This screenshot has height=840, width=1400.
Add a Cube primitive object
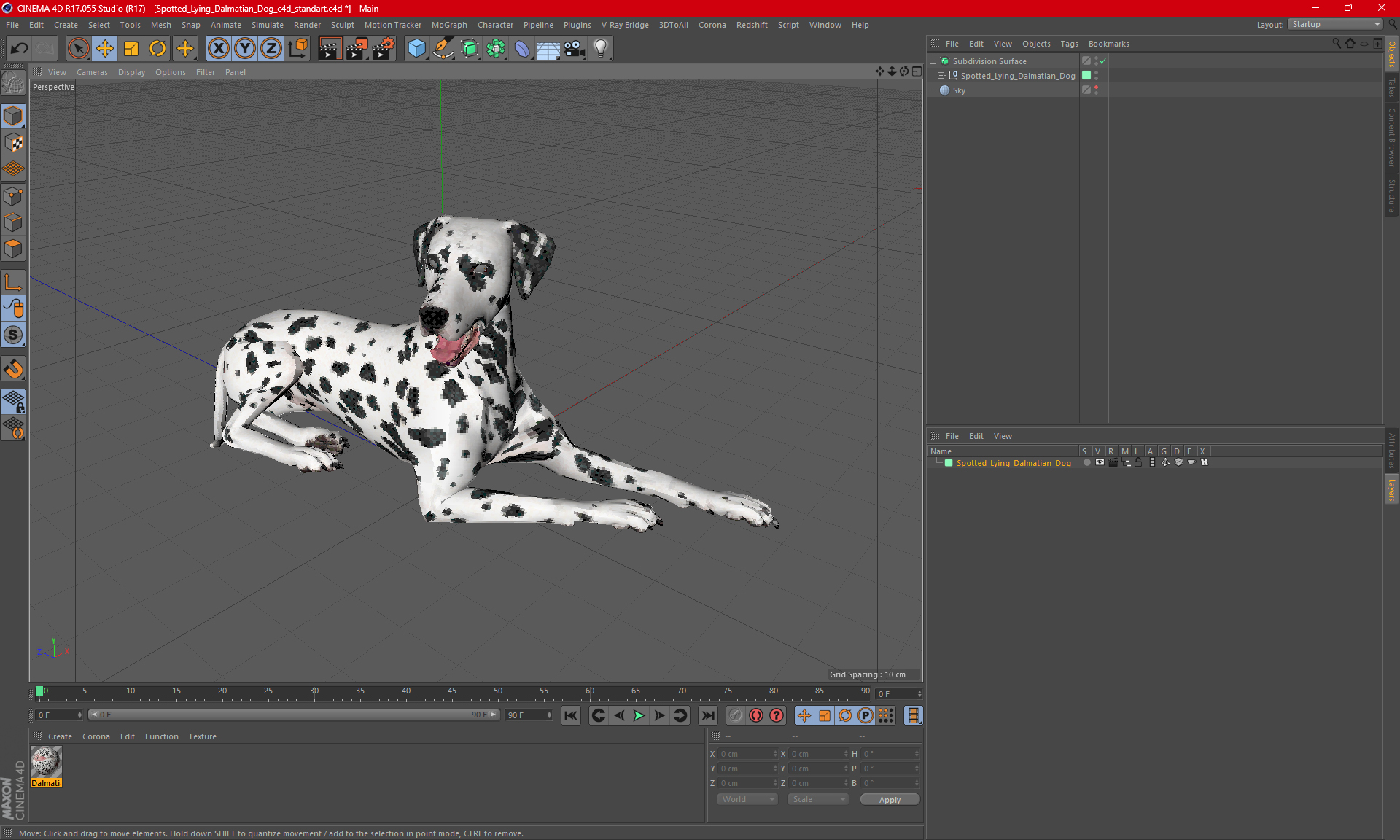click(416, 48)
